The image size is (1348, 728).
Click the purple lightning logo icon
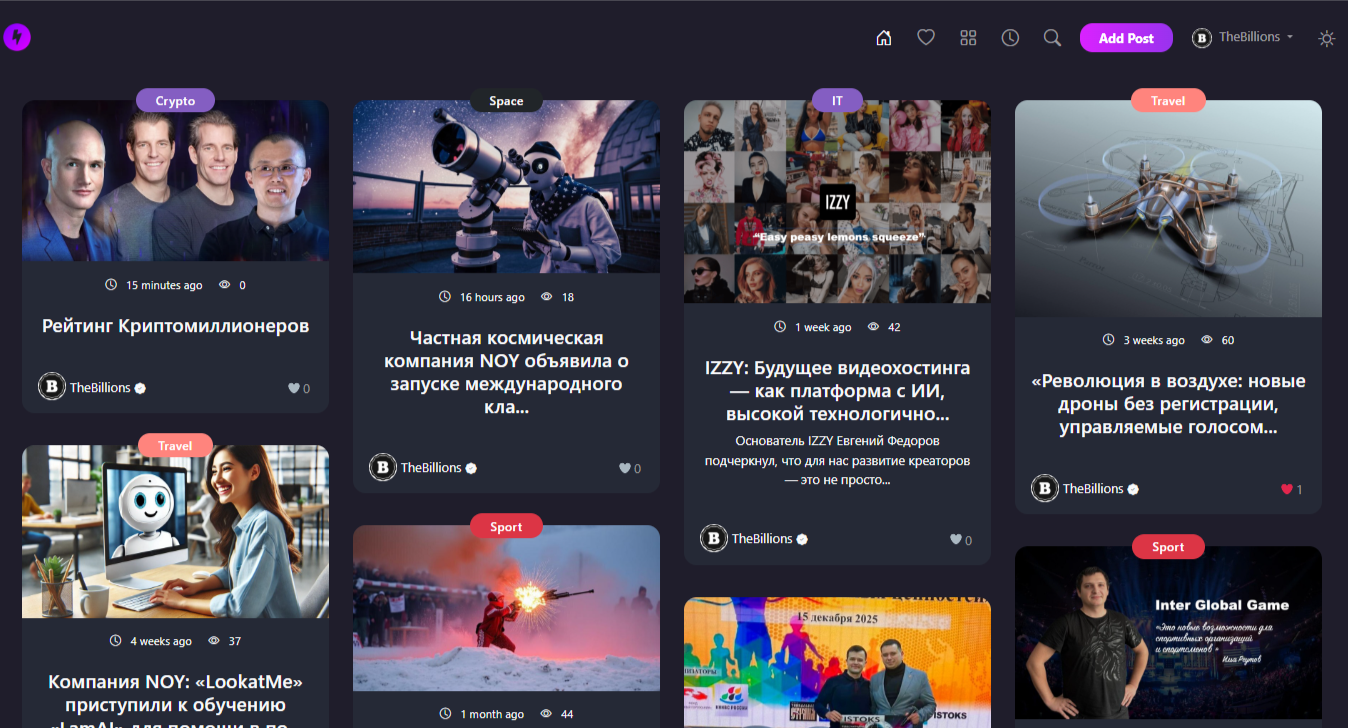(17, 38)
